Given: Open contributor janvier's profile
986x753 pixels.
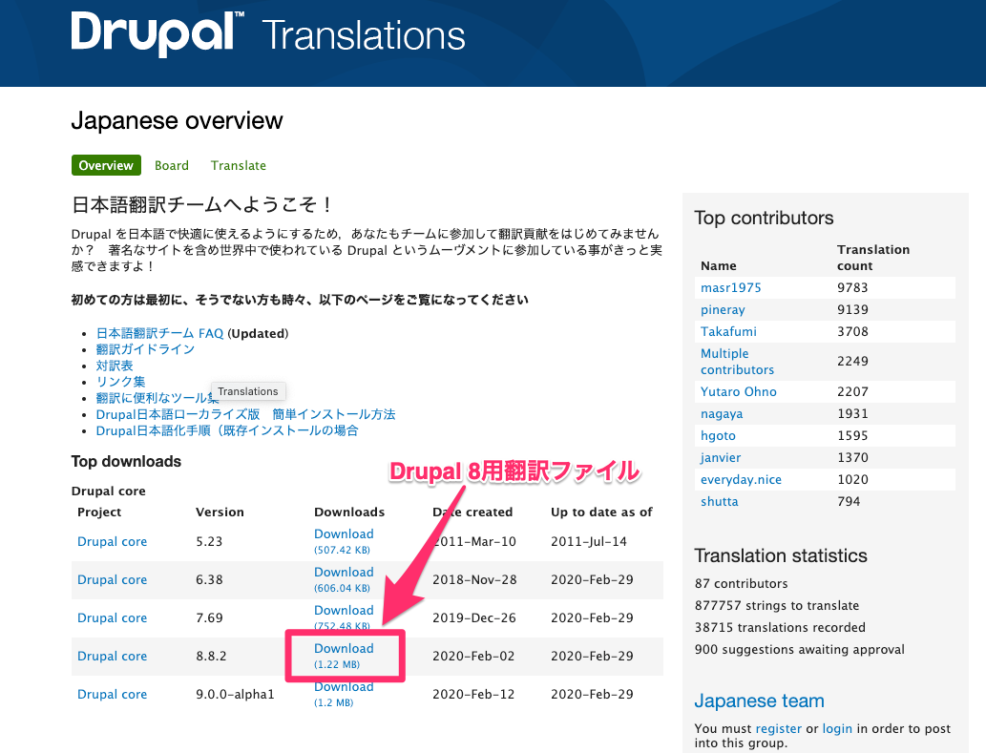Looking at the screenshot, I should click(x=721, y=458).
